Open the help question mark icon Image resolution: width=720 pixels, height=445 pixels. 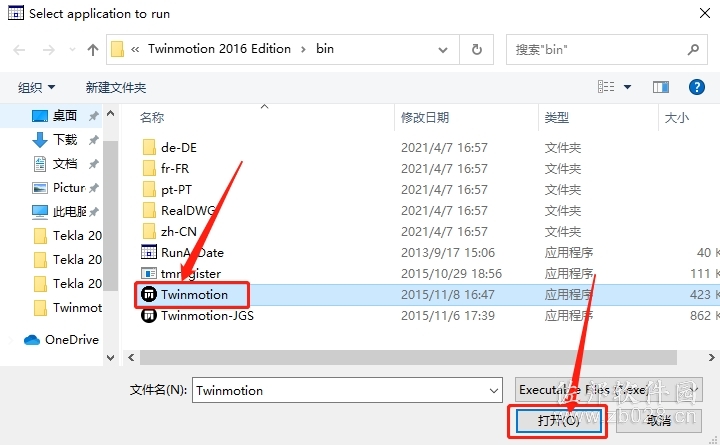697,87
